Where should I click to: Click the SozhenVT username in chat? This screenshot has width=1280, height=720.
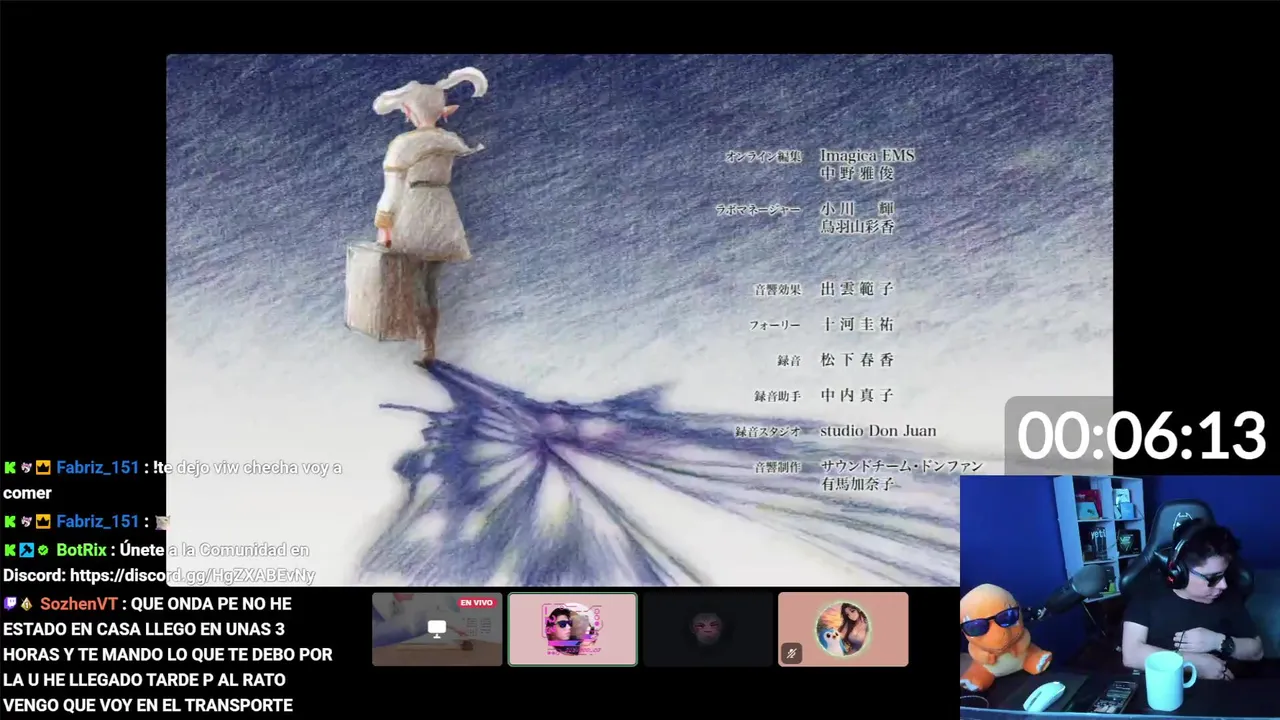(x=79, y=604)
